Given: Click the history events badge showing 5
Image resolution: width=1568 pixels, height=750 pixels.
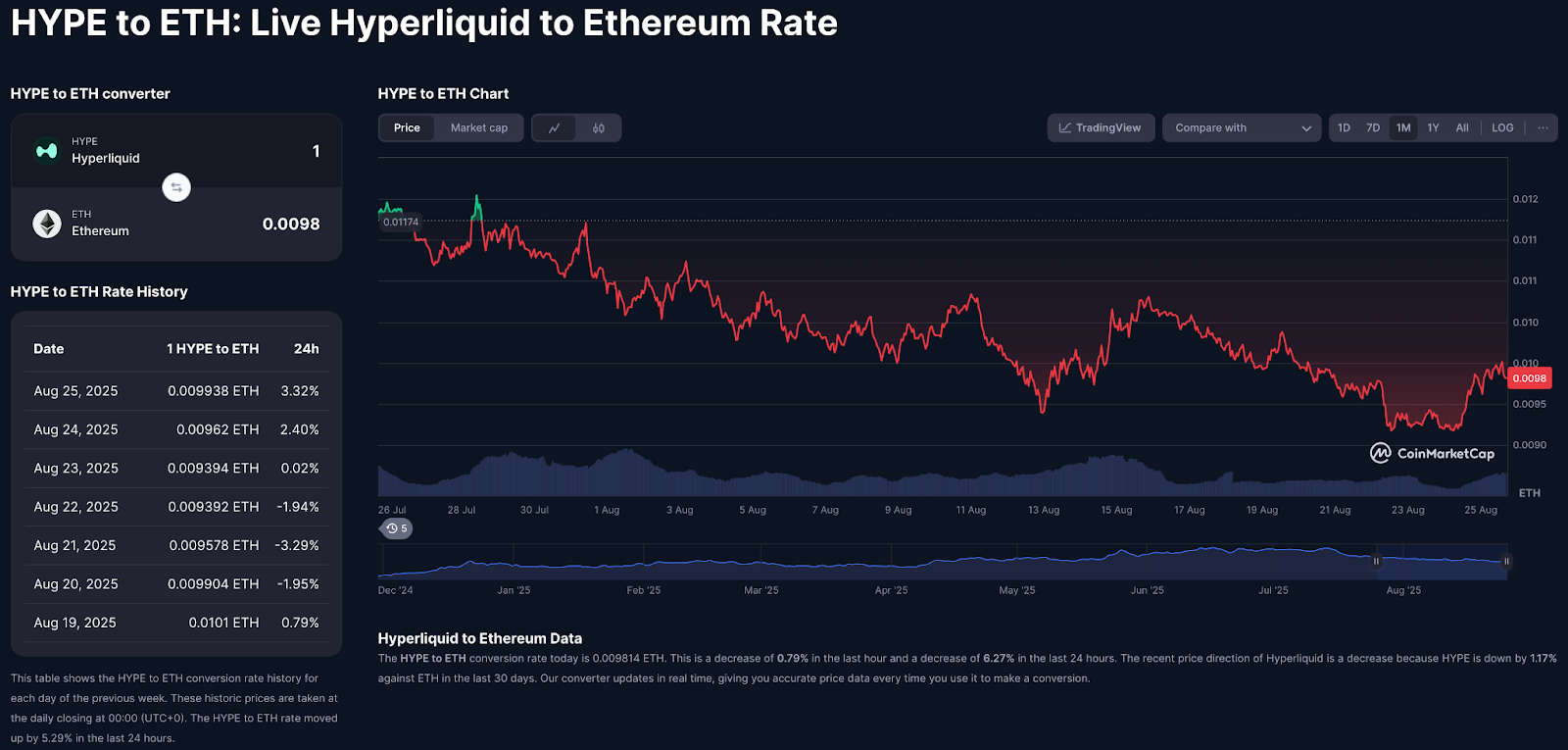Looking at the screenshot, I should coord(396,528).
